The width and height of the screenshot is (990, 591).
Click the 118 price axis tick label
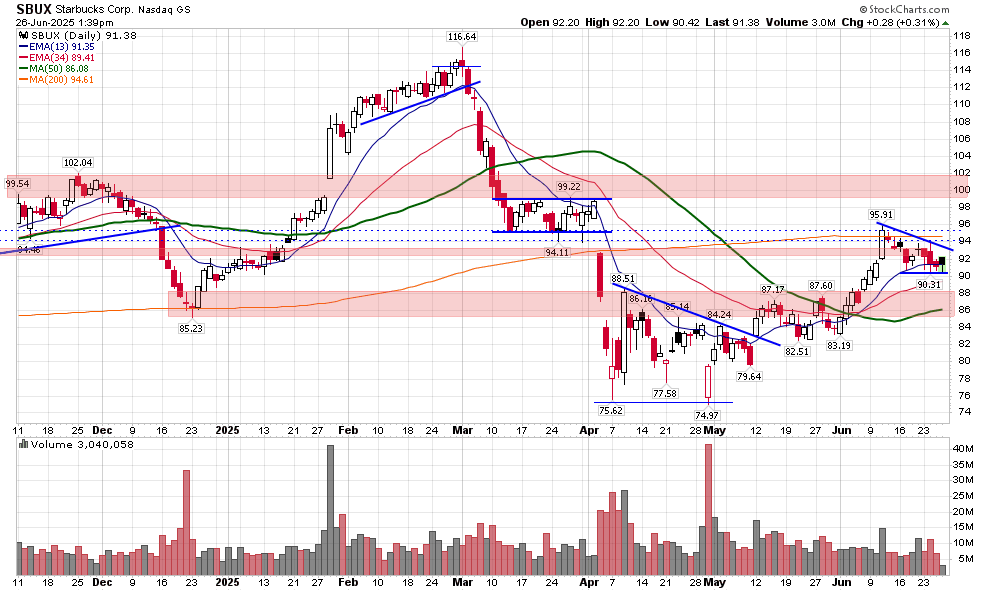point(961,36)
